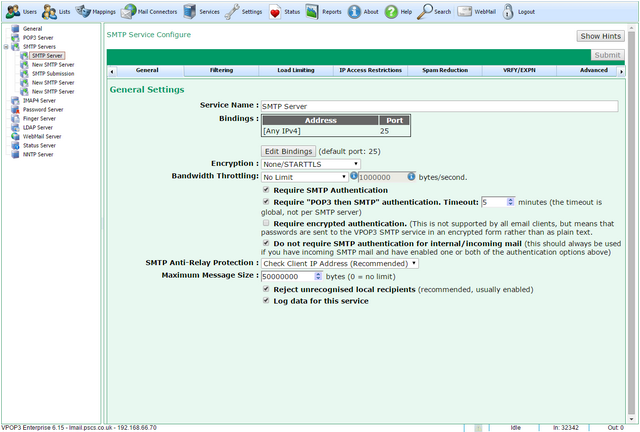Image resolution: width=640 pixels, height=432 pixels.
Task: Select the WebMail Server tree icon
Action: pyautogui.click(x=16, y=136)
